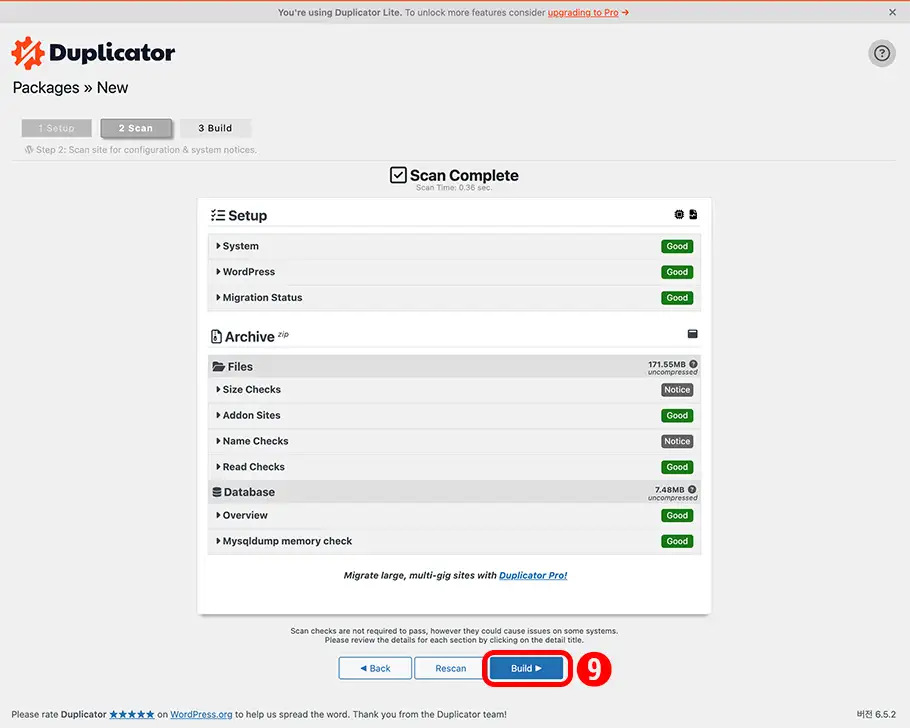Viewport: 910px width, 728px height.
Task: Click the Database section header text
Action: click(249, 492)
